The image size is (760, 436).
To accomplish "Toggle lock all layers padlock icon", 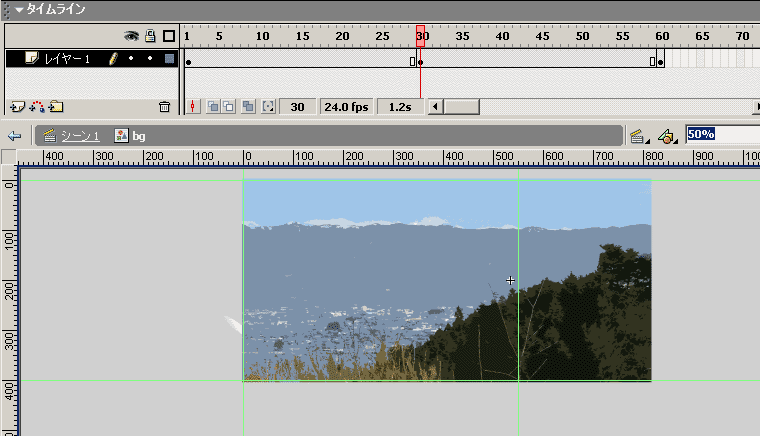I will coord(150,35).
